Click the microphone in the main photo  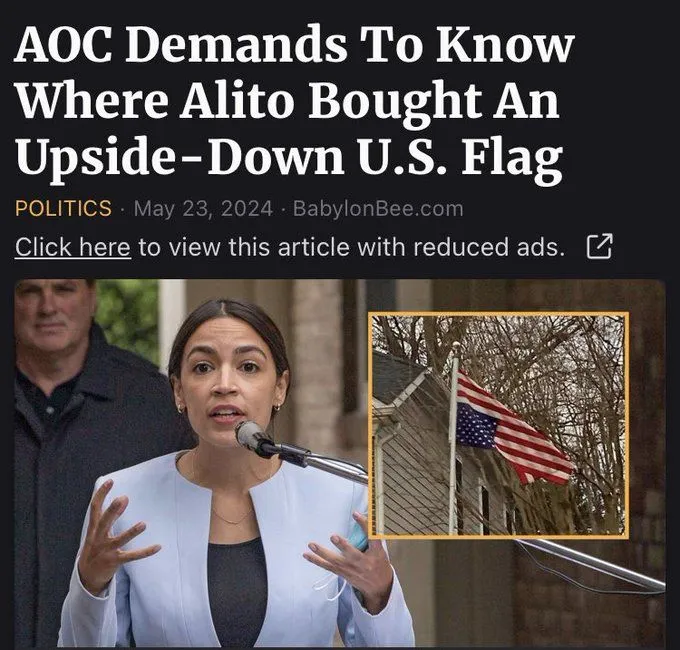254,437
